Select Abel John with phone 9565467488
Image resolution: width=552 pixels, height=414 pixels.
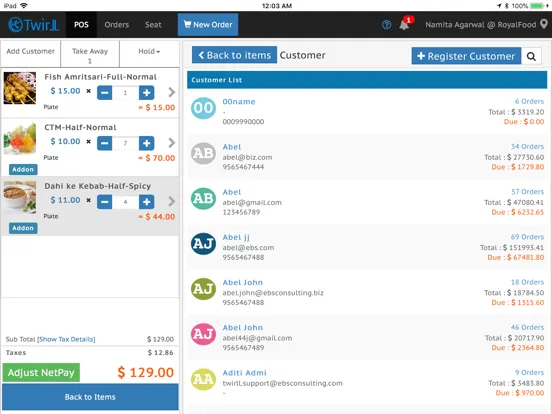click(367, 292)
